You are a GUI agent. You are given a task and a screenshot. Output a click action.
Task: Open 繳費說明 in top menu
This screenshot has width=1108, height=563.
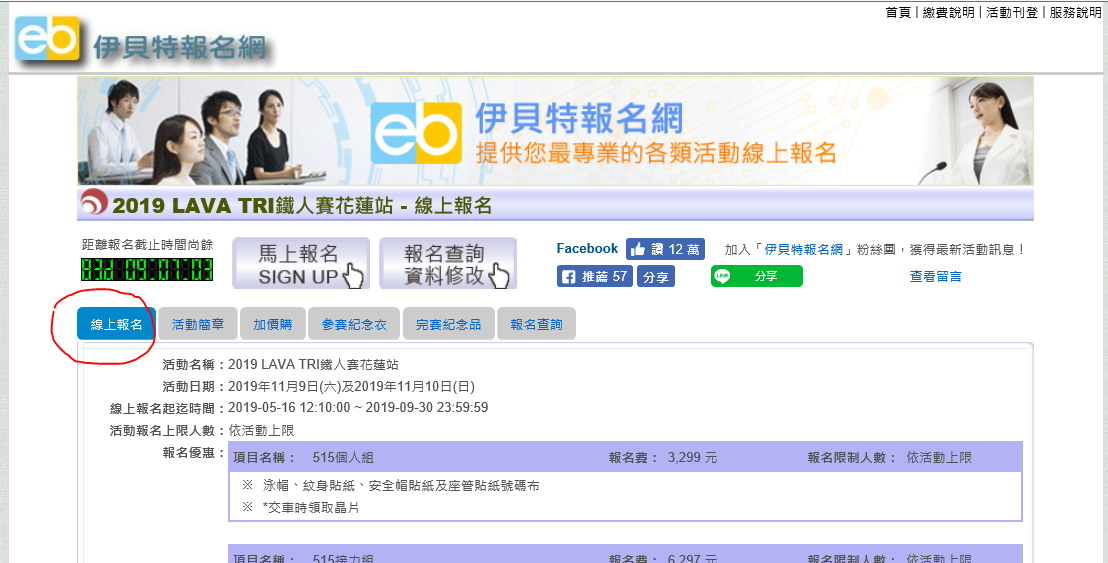point(948,12)
